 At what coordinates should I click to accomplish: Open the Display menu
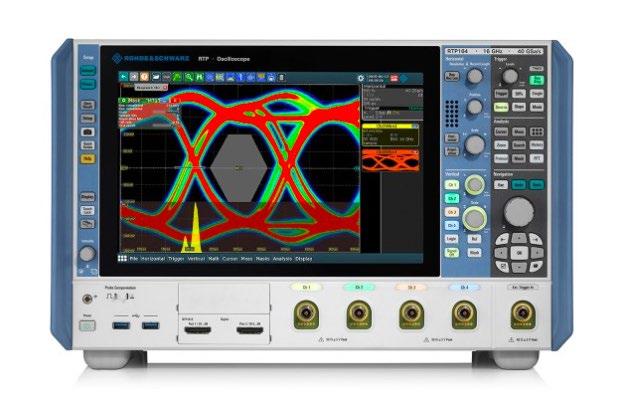pos(304,258)
